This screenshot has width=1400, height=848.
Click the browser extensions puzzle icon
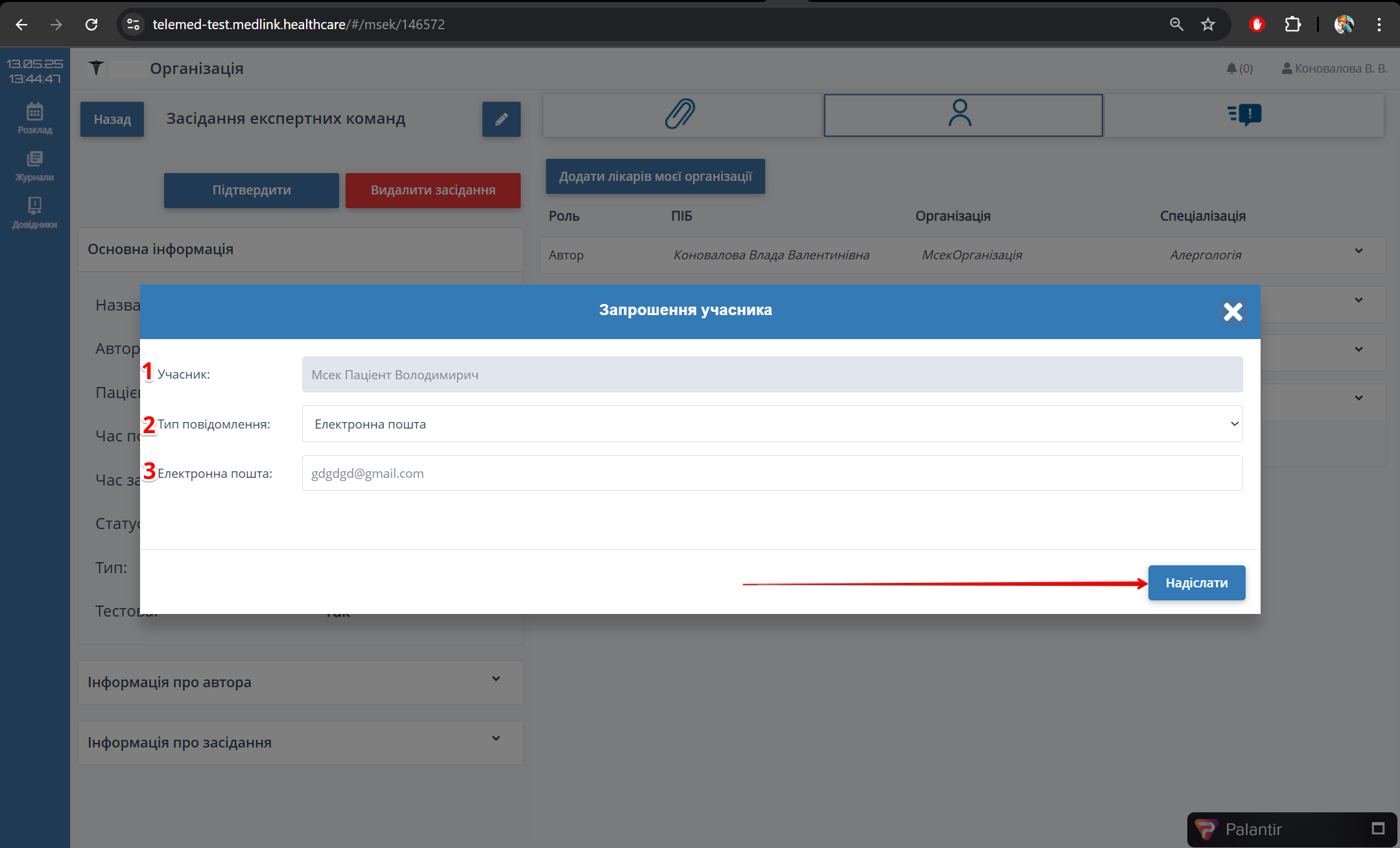click(x=1292, y=25)
